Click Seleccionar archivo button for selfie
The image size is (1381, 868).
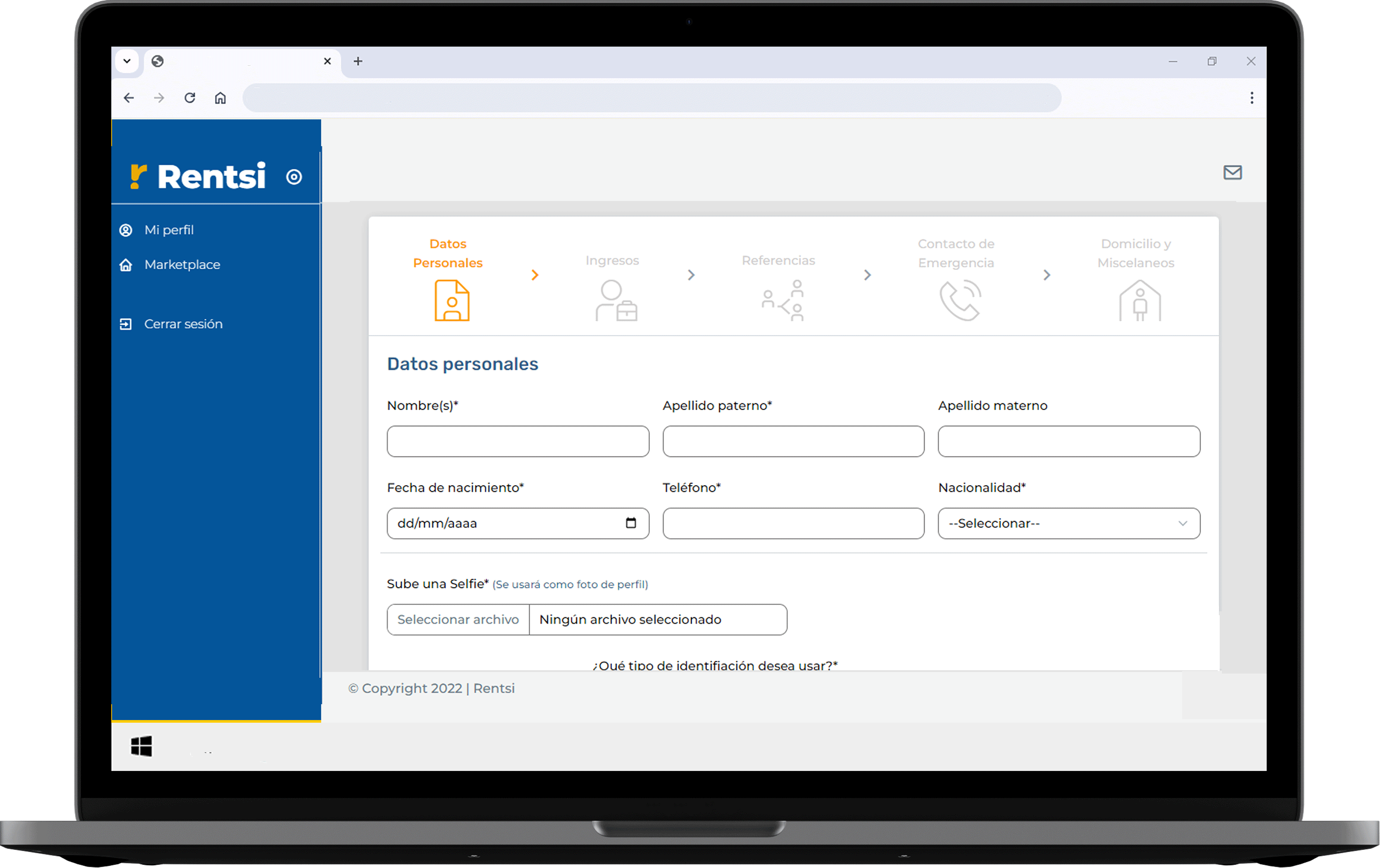point(458,620)
